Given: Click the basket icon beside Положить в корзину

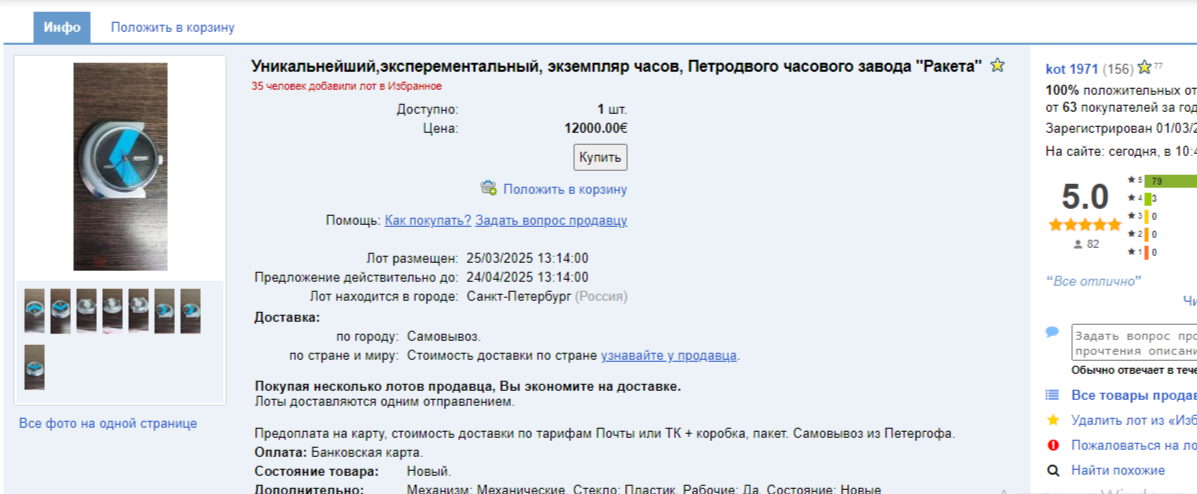Looking at the screenshot, I should coord(488,188).
